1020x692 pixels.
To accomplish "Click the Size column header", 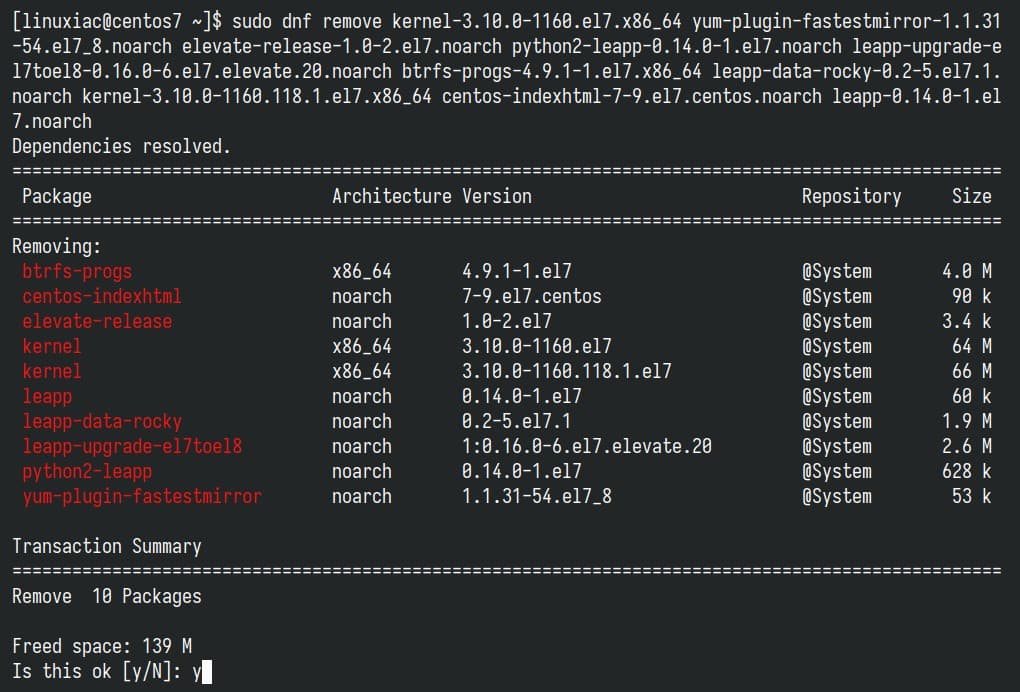I will point(972,196).
